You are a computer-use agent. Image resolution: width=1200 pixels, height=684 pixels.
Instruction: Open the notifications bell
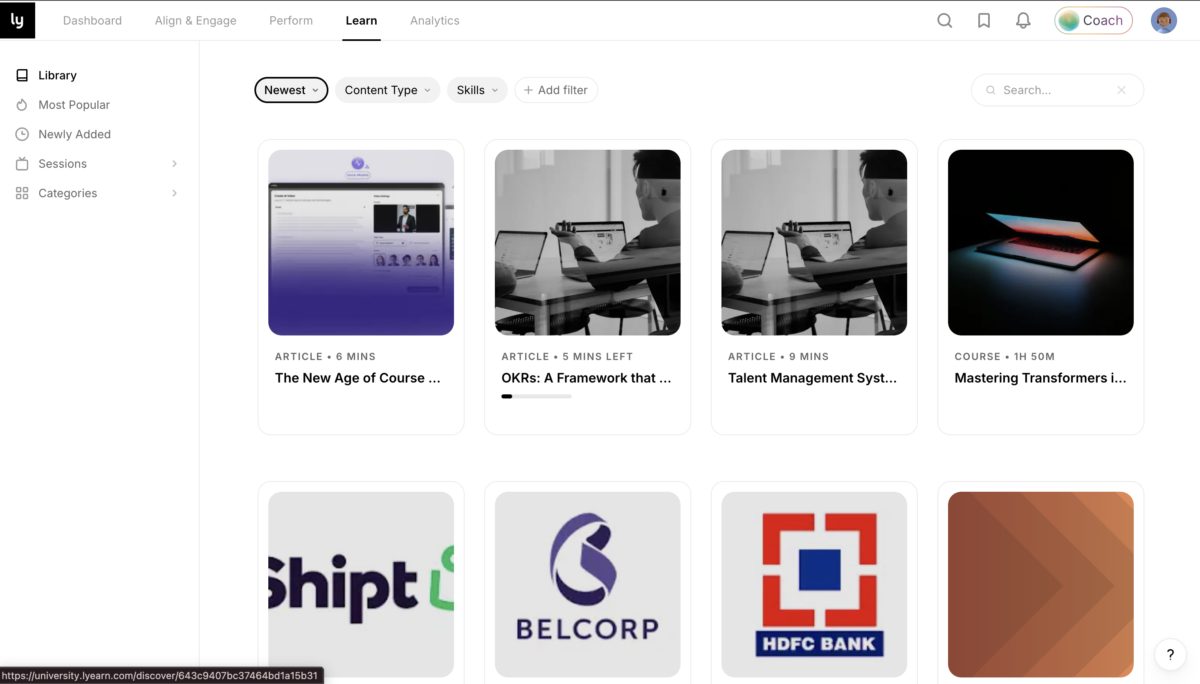pyautogui.click(x=1023, y=20)
